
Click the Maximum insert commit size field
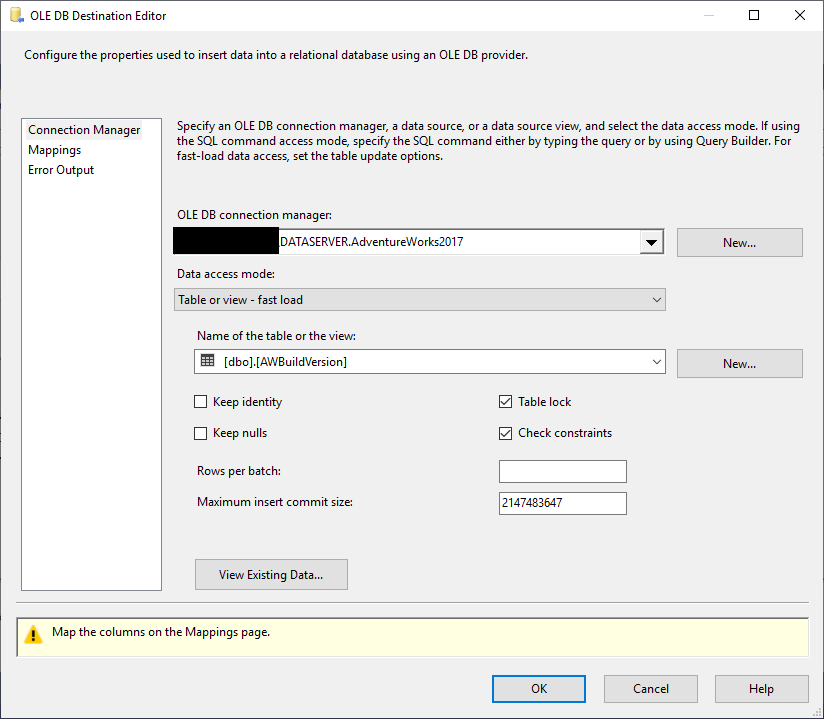[x=562, y=503]
